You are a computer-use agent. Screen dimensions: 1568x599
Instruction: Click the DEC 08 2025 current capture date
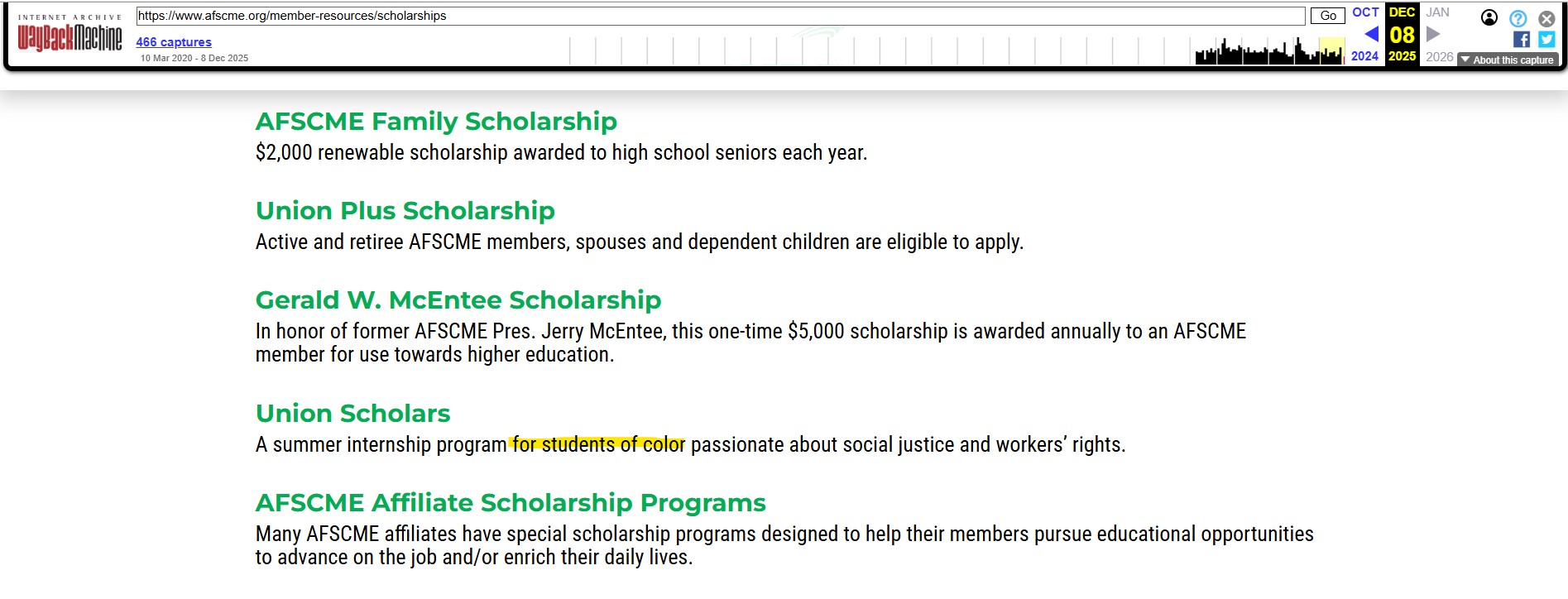(x=1402, y=35)
